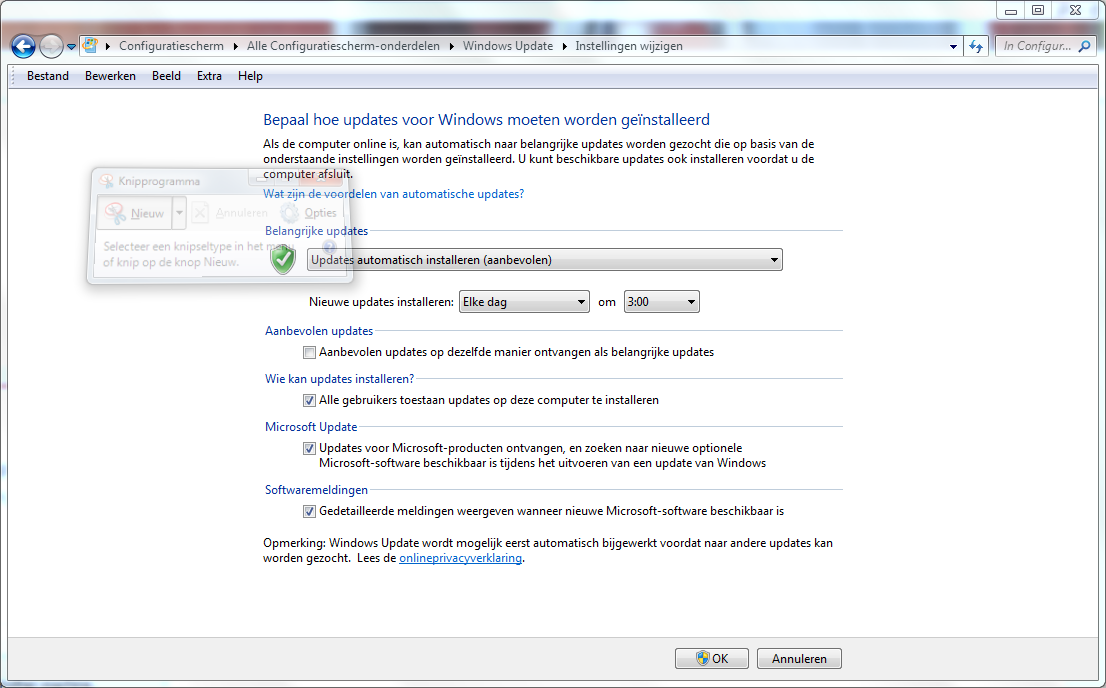This screenshot has height=688, width=1106.
Task: Refresh the address bar with the arrows icon
Action: (x=976, y=47)
